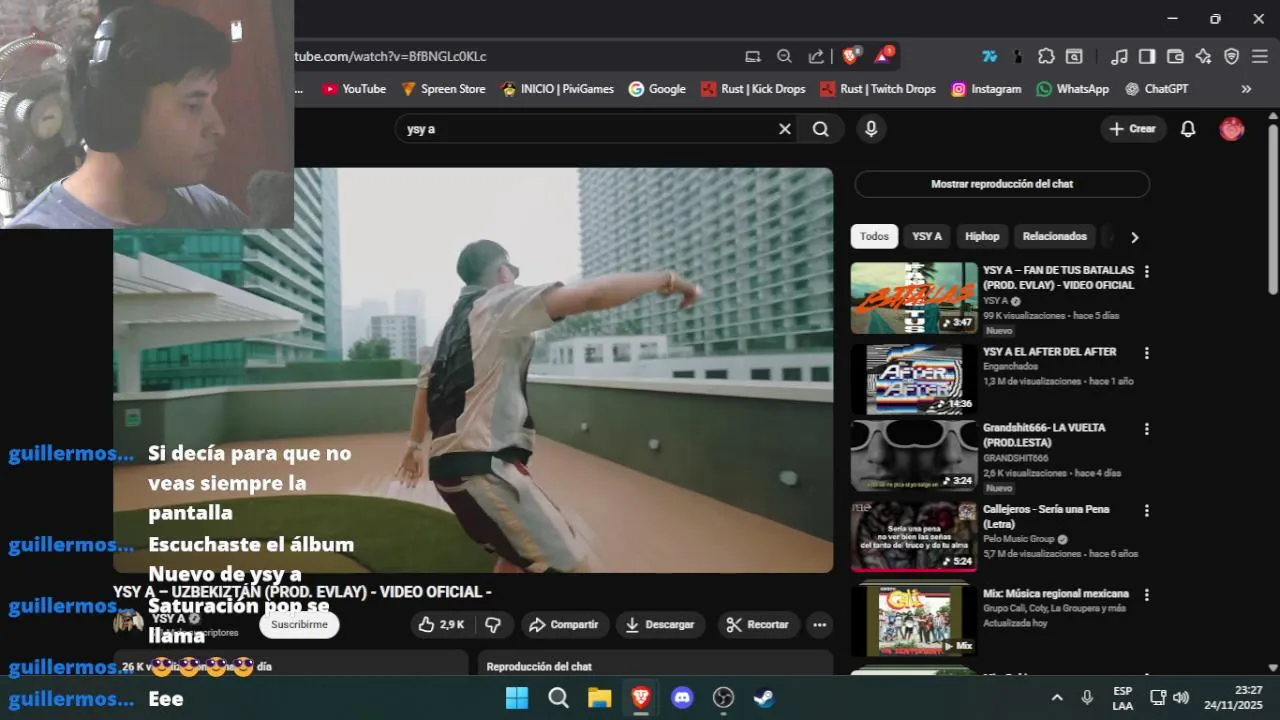This screenshot has width=1280, height=720.
Task: Open Callejeros - Sería una Pena title
Action: (1046, 516)
